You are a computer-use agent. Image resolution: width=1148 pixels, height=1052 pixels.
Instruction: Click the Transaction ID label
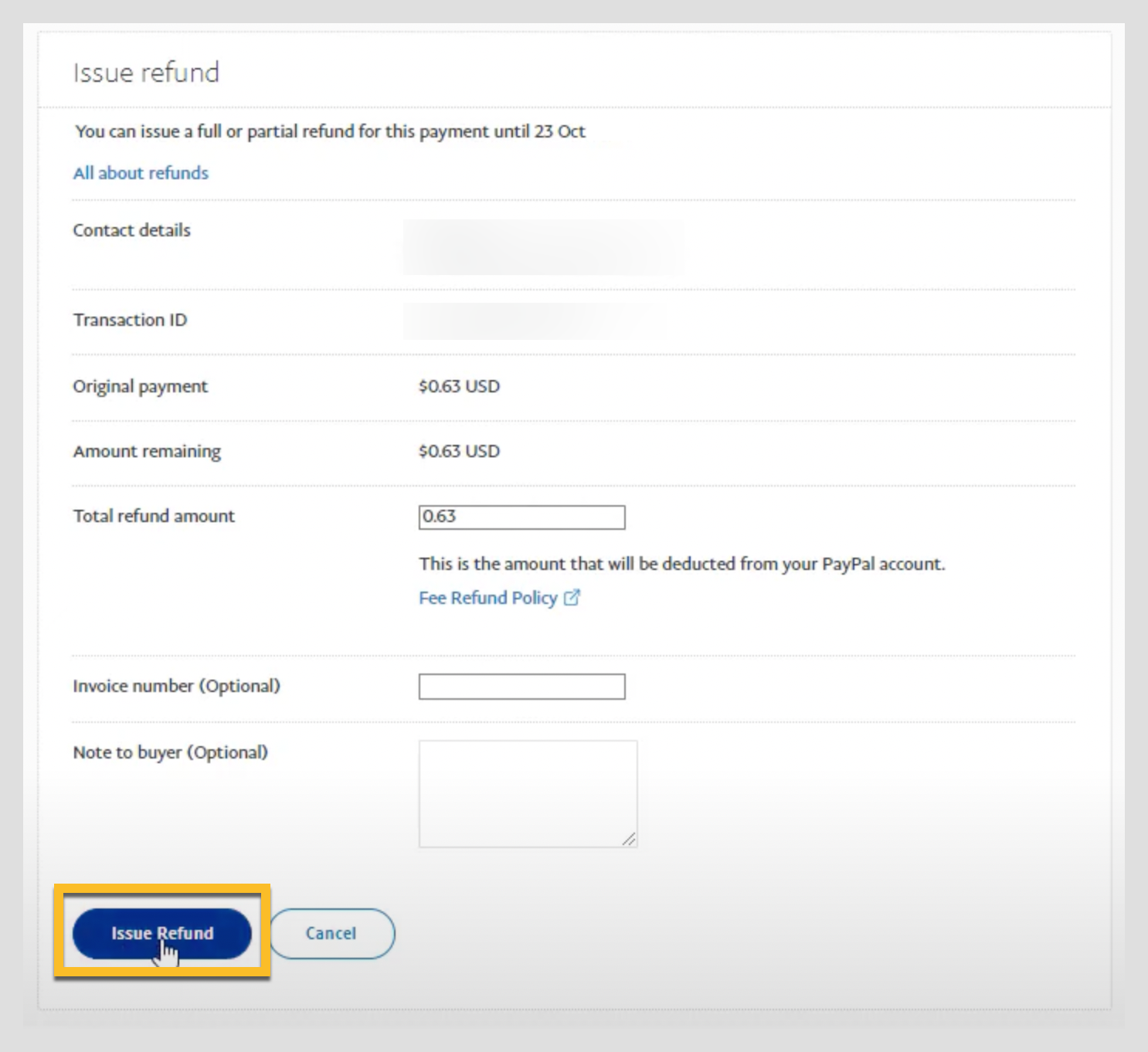pos(130,320)
